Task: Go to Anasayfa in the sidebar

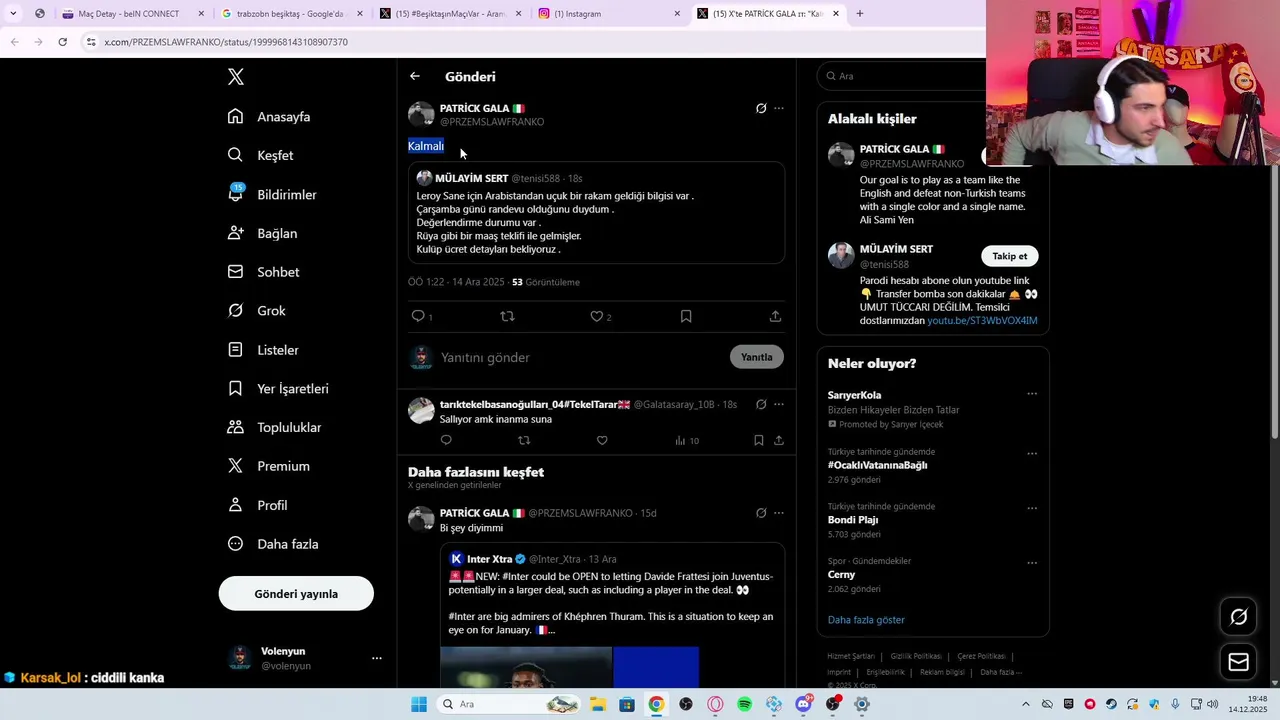Action: [269, 117]
